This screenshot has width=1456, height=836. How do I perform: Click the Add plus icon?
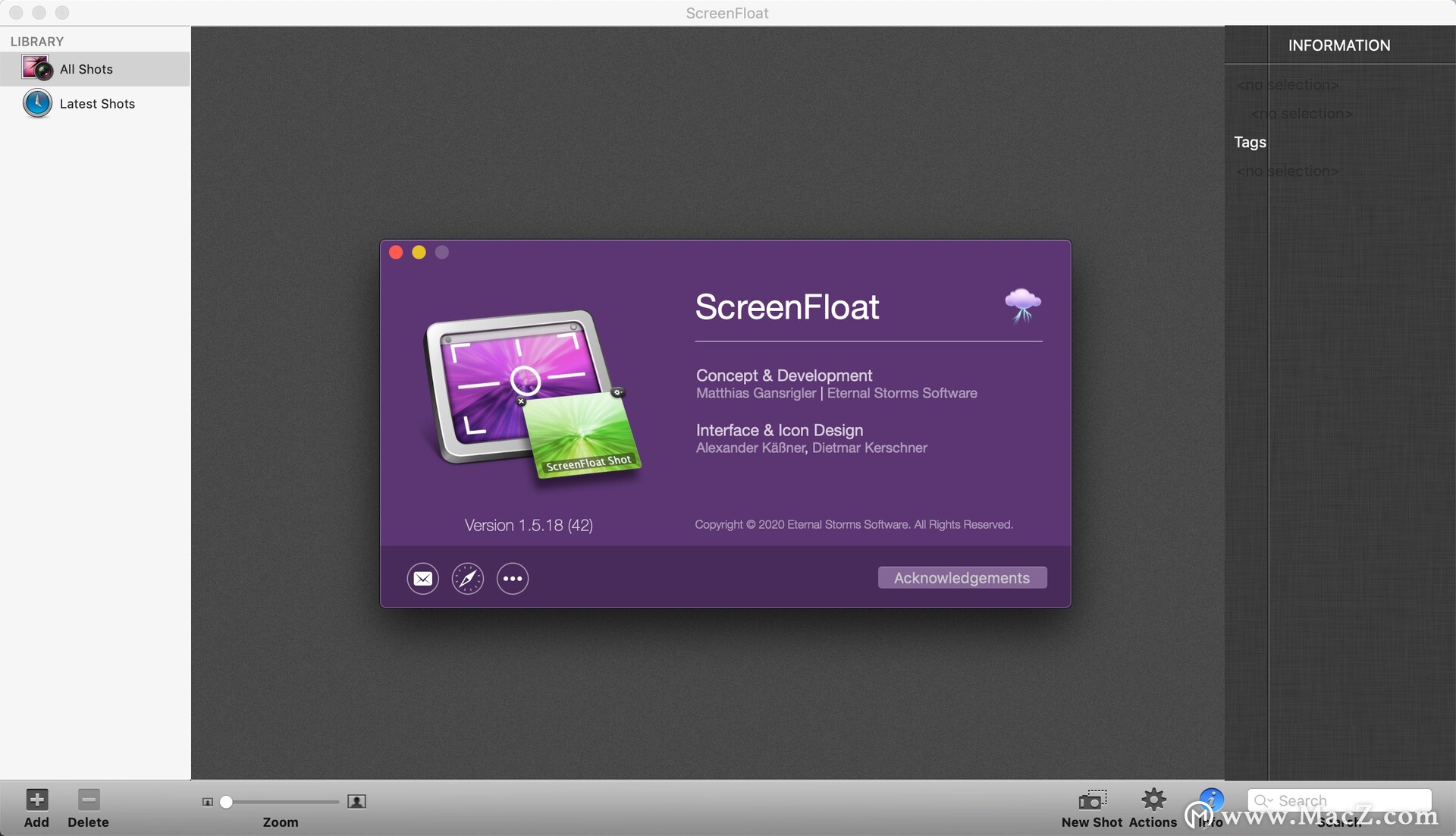click(x=36, y=800)
